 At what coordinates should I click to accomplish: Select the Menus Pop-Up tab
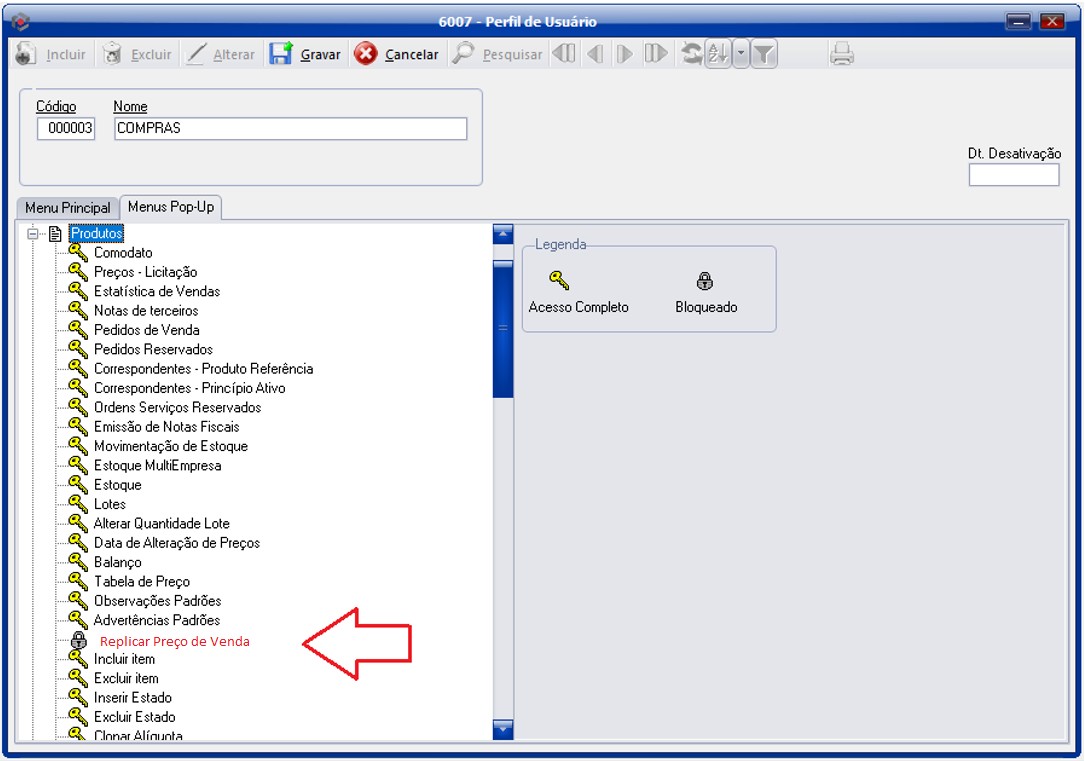pos(171,207)
